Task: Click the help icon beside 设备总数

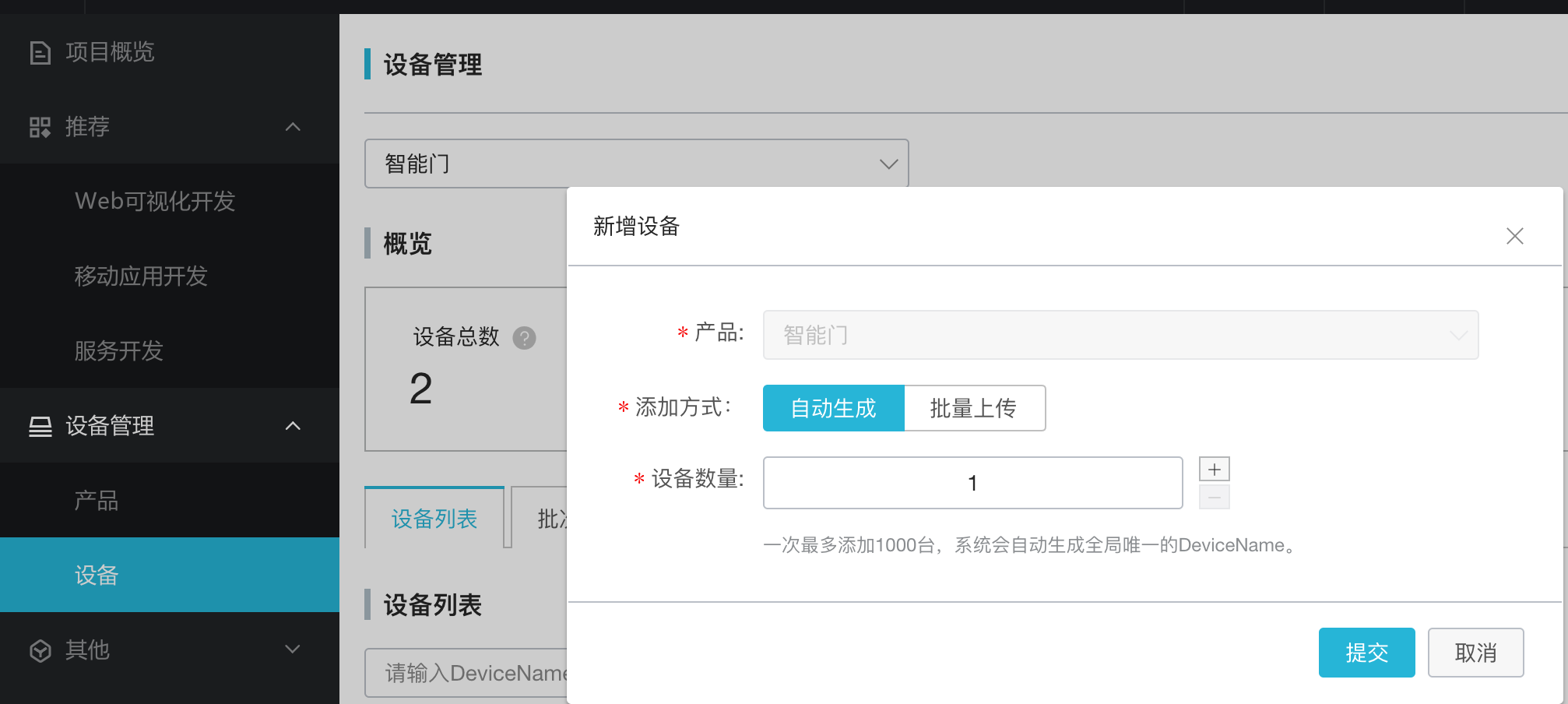Action: 524,338
